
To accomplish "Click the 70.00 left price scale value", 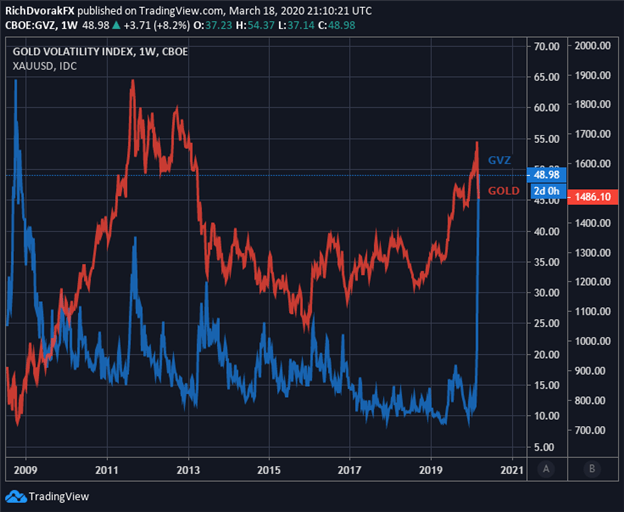I will [x=546, y=47].
